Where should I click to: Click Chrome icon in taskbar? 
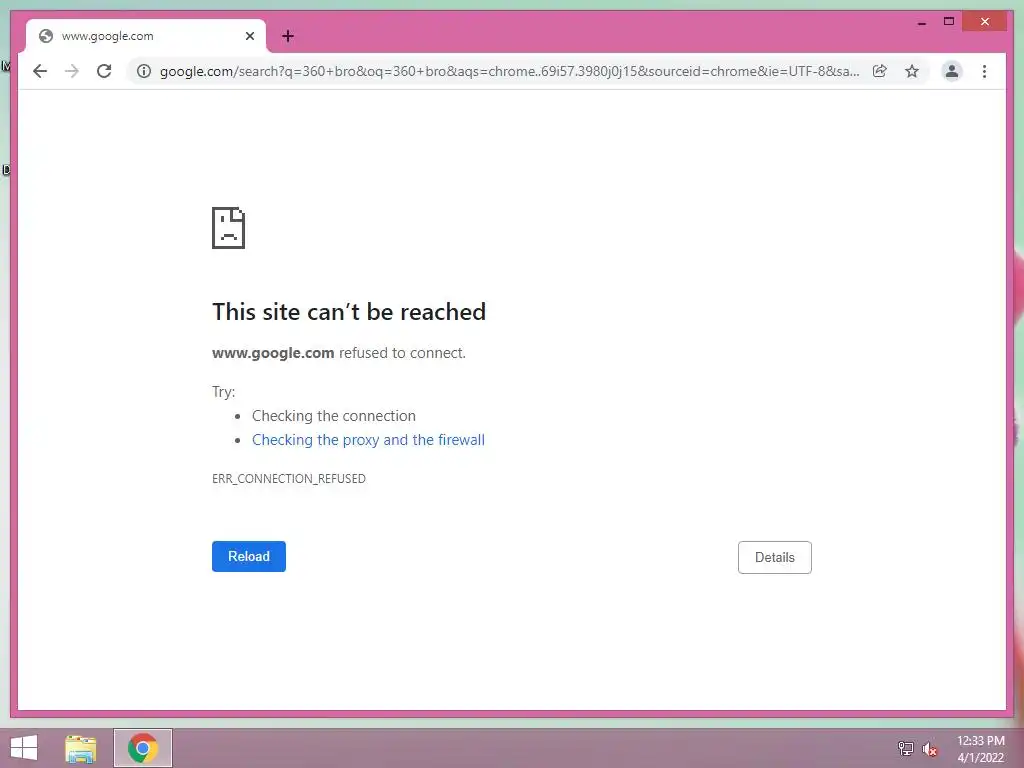(x=143, y=748)
